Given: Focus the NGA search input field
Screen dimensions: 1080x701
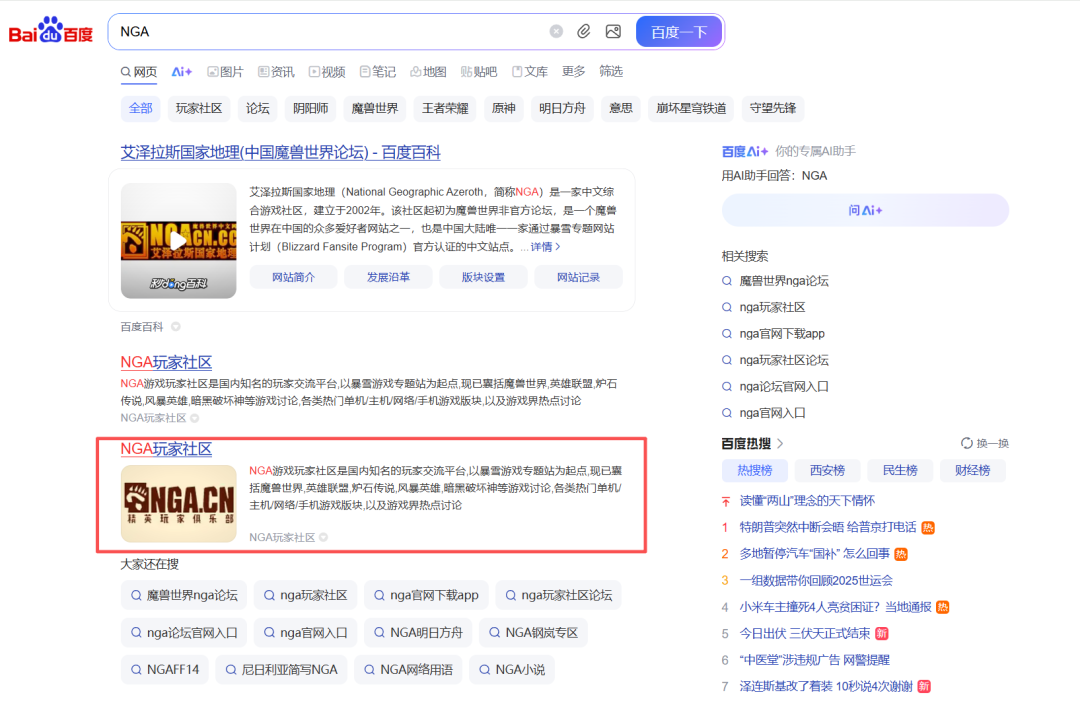Looking at the screenshot, I should pos(331,32).
